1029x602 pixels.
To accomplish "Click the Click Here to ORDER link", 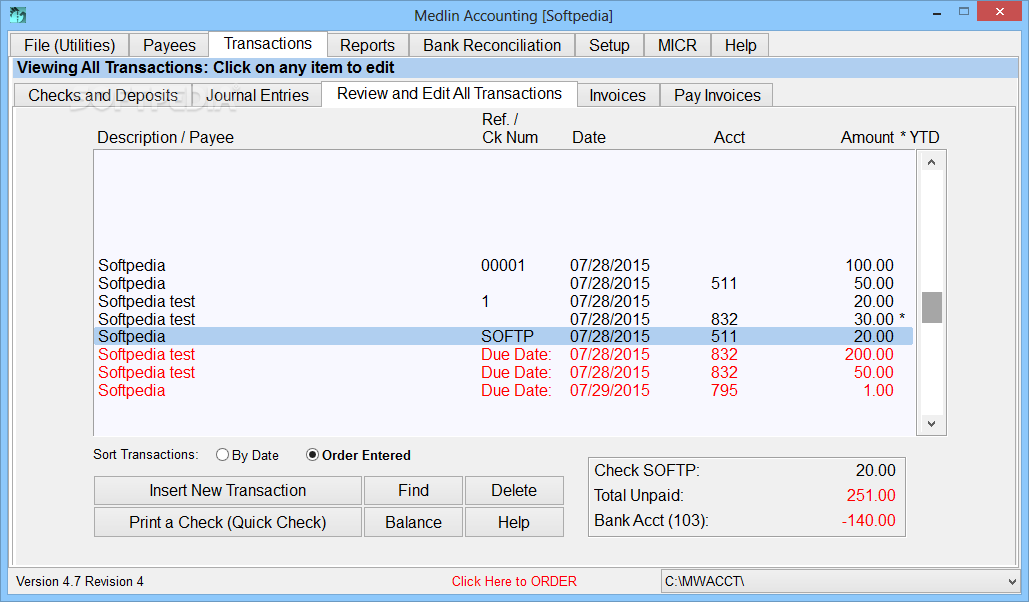I will click(x=514, y=582).
